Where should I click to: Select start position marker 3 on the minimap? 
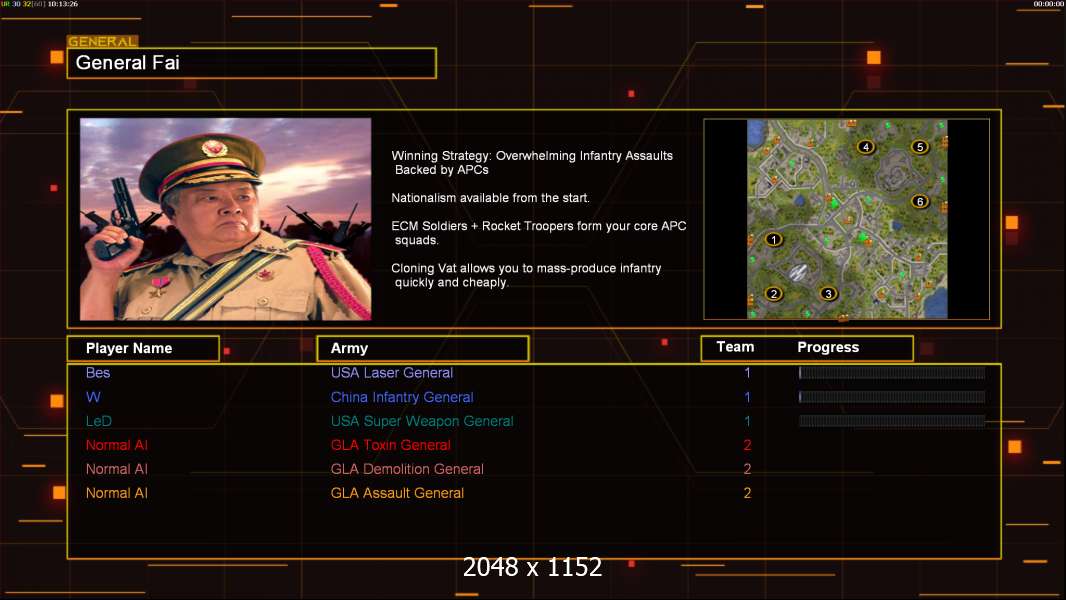[x=828, y=294]
